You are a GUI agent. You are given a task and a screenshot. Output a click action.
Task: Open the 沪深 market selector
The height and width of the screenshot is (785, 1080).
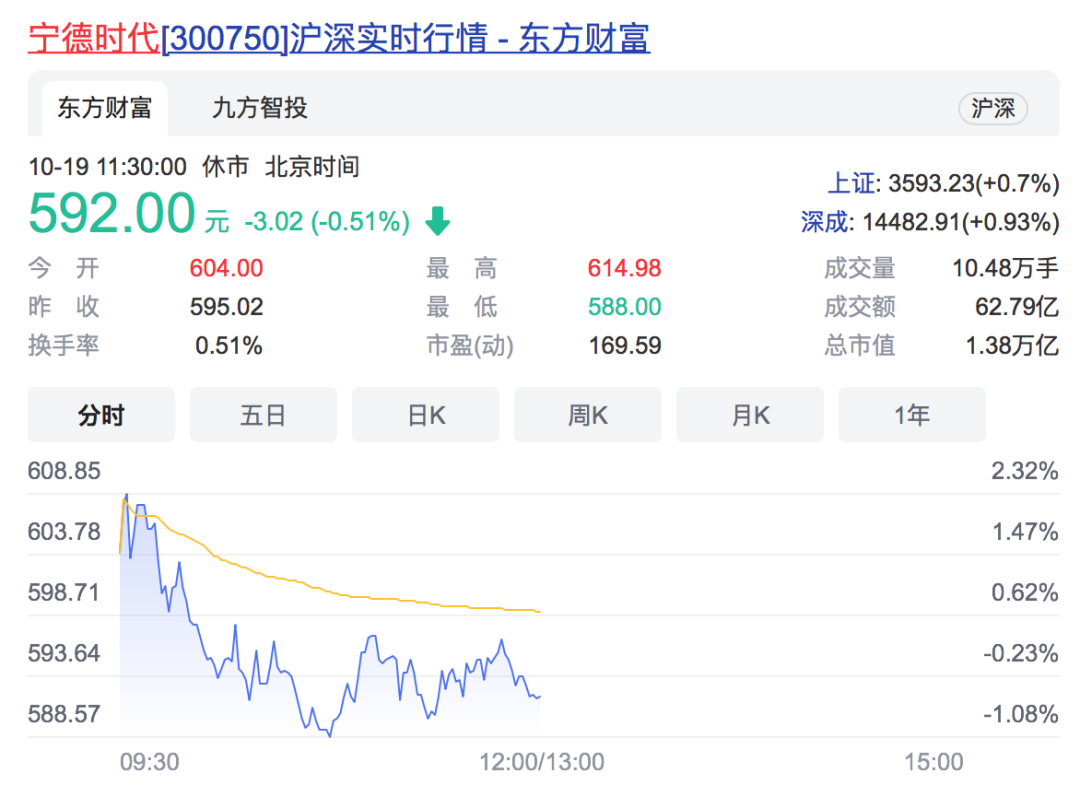(x=993, y=108)
